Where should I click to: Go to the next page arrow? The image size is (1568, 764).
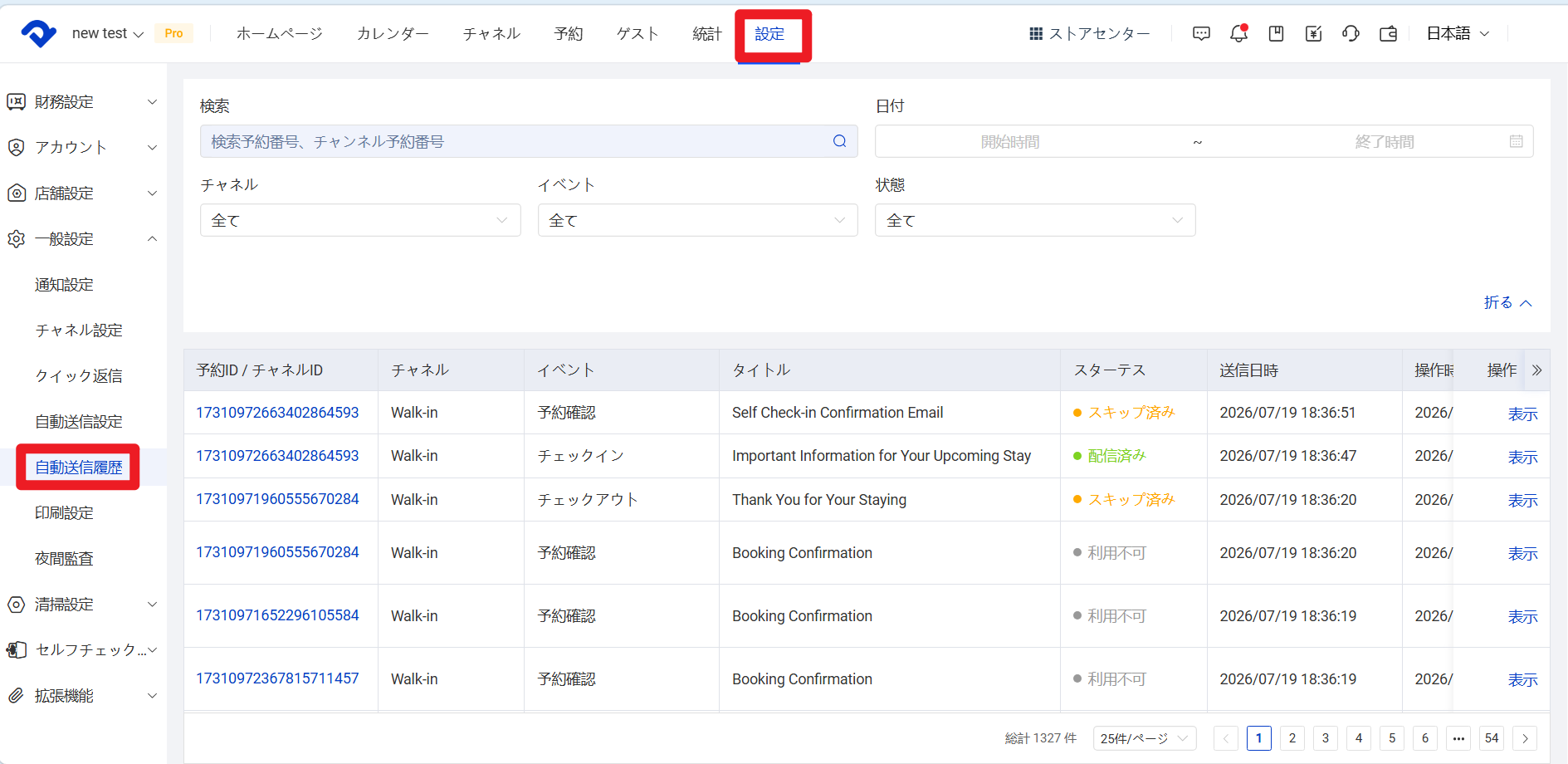tap(1525, 738)
